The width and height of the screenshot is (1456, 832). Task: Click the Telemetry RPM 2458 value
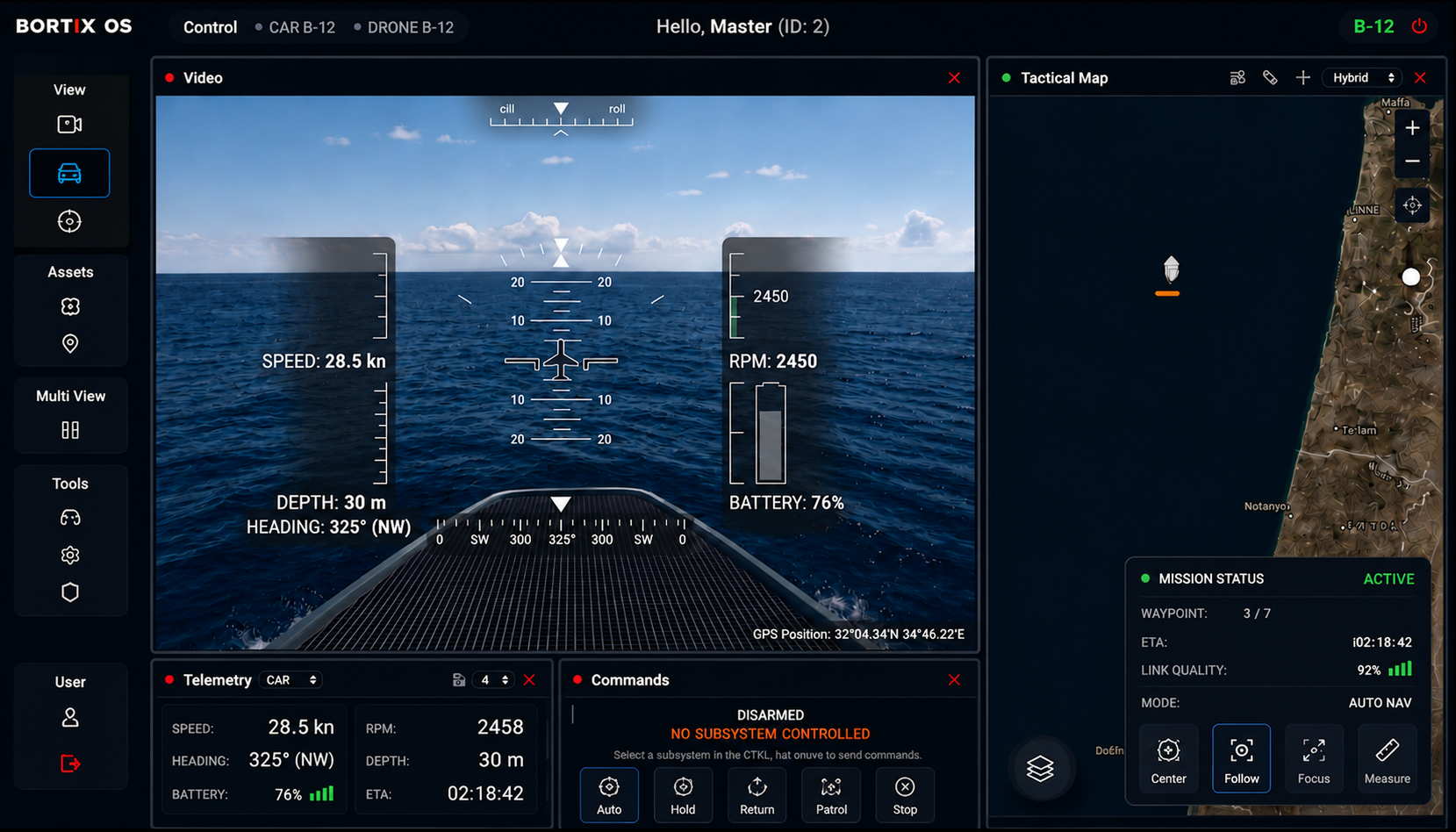[x=500, y=727]
